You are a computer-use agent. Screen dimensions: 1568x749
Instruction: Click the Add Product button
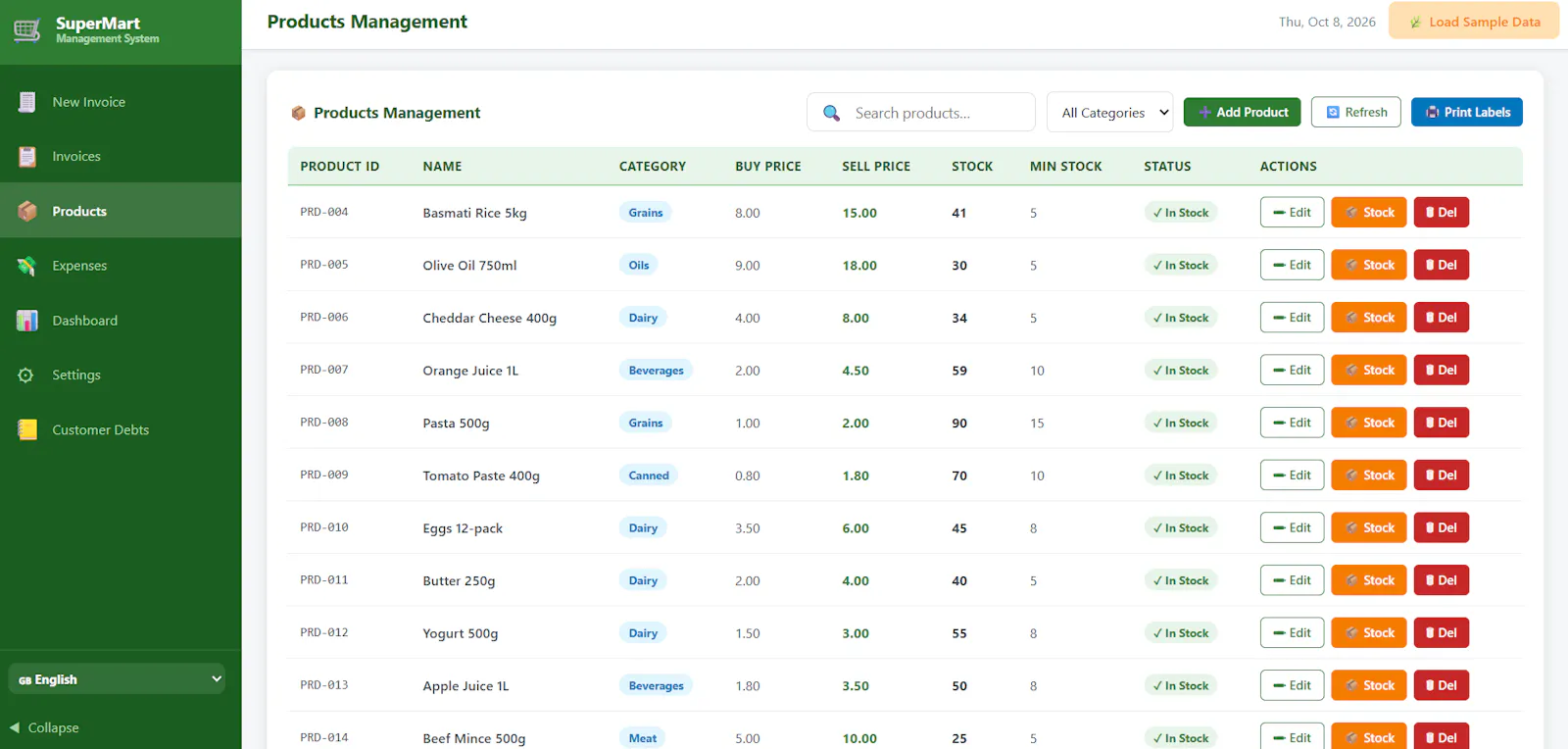tap(1242, 113)
